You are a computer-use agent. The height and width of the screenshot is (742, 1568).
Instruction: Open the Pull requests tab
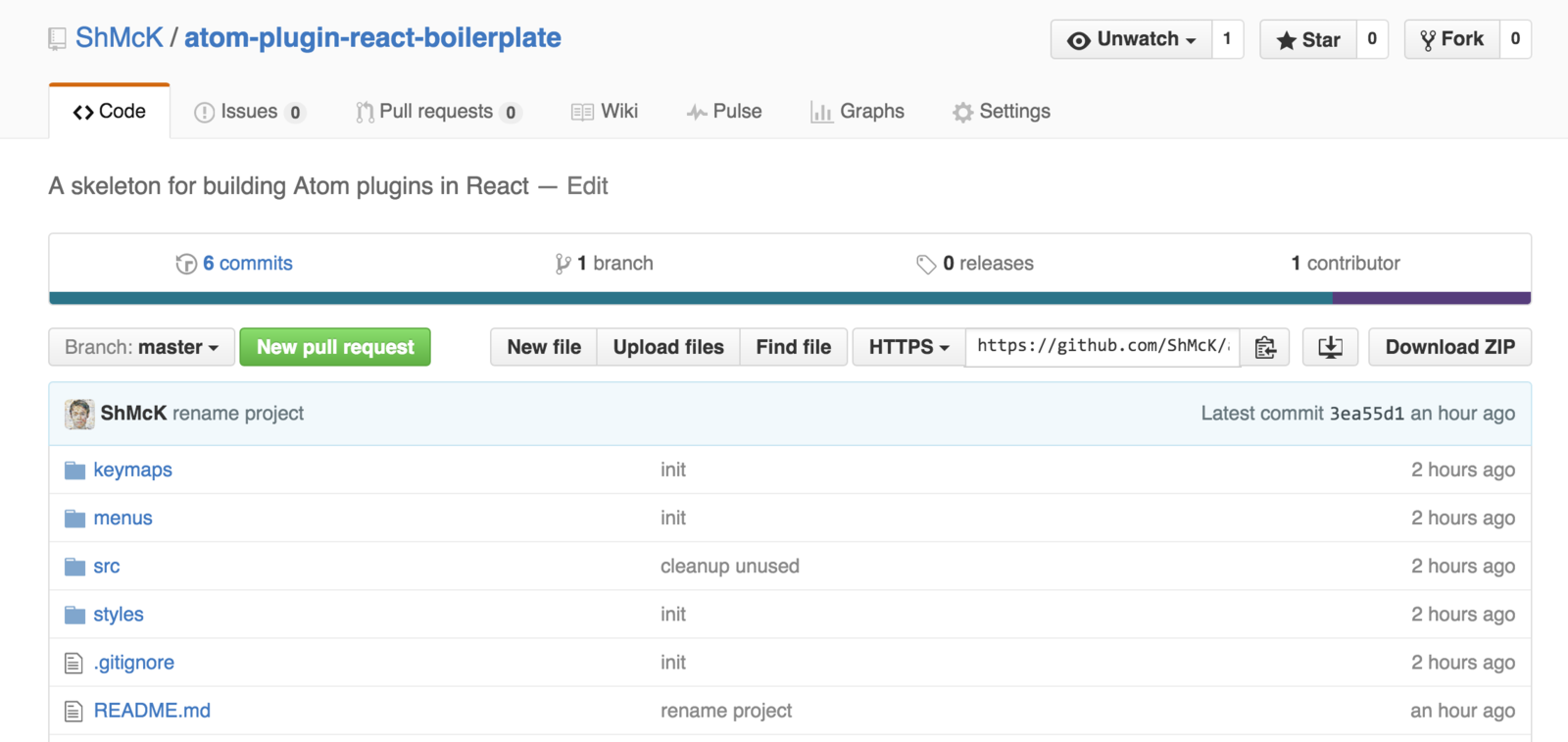point(438,112)
